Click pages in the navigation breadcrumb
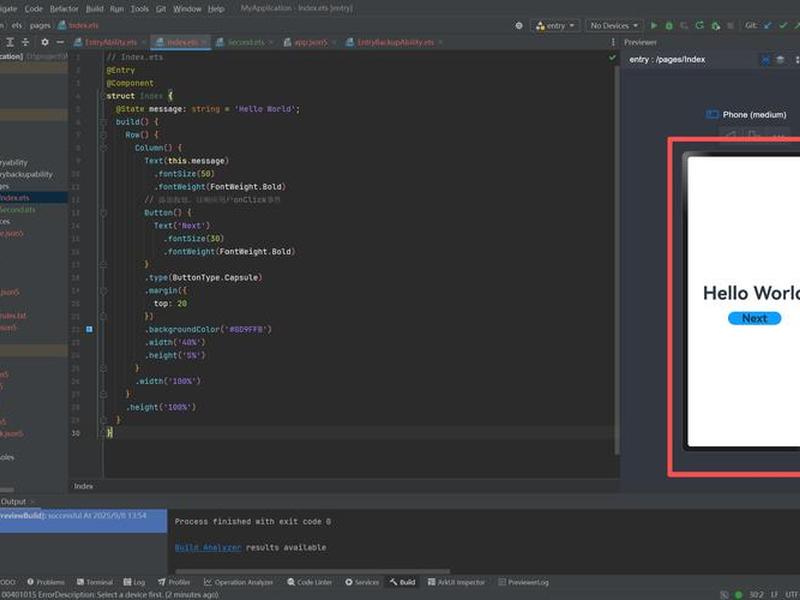 click(x=40, y=26)
